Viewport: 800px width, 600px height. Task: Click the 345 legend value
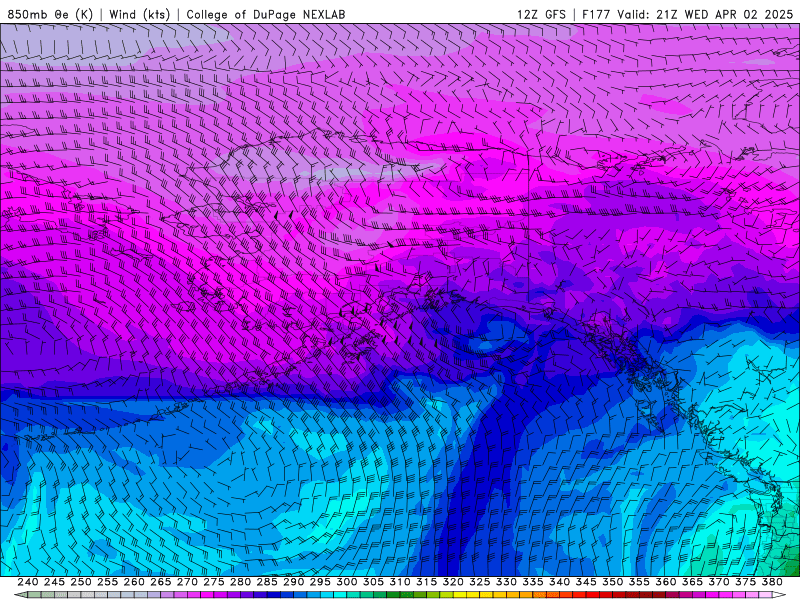[x=586, y=582]
